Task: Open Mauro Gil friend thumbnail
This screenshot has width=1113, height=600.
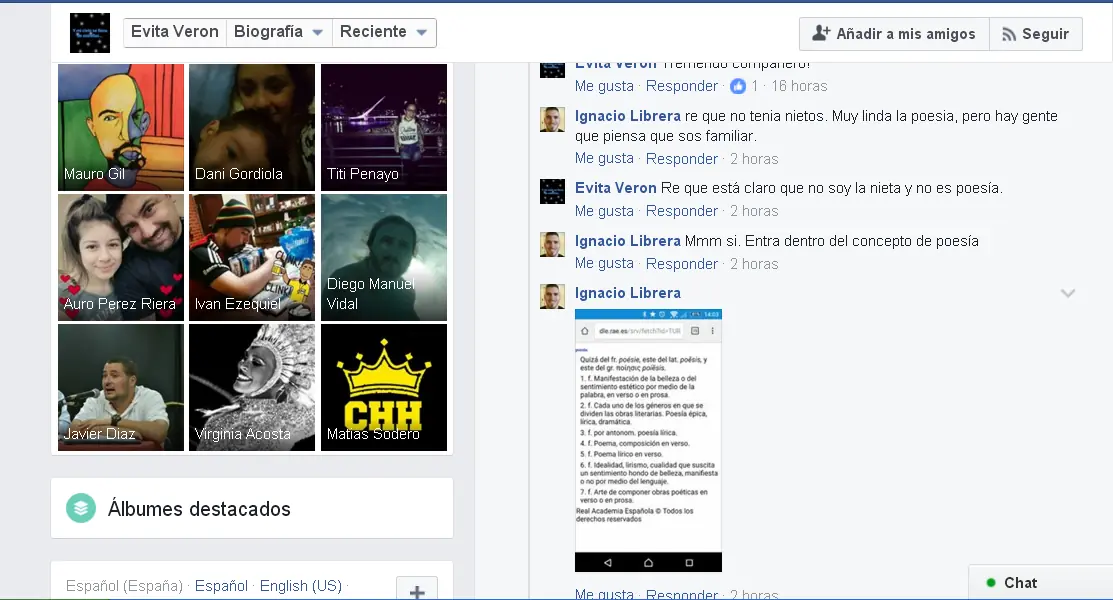Action: (x=121, y=127)
